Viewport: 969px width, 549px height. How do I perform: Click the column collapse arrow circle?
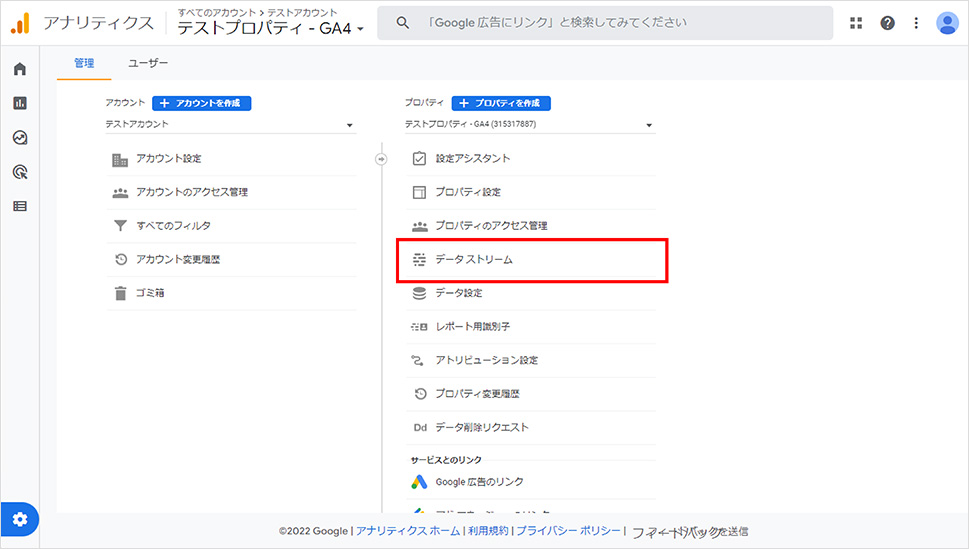(x=381, y=159)
